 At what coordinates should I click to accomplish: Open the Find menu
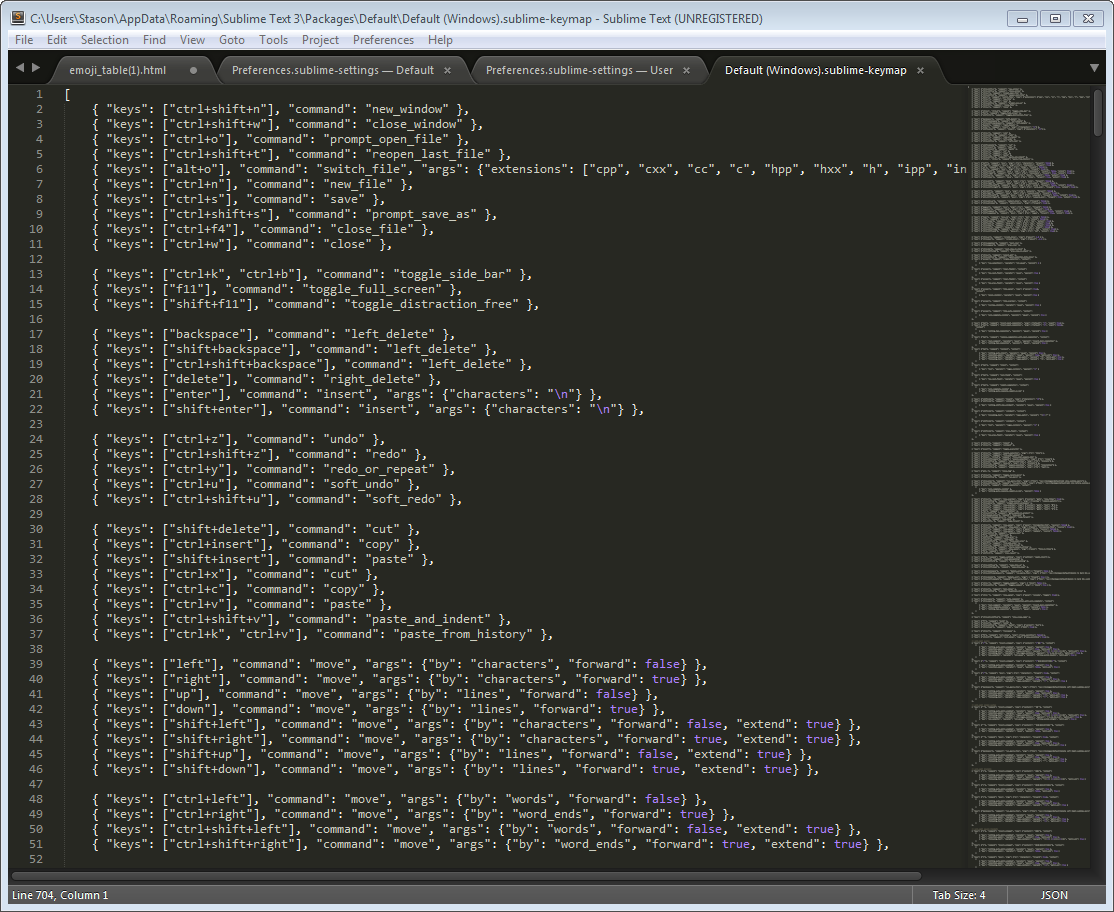154,40
